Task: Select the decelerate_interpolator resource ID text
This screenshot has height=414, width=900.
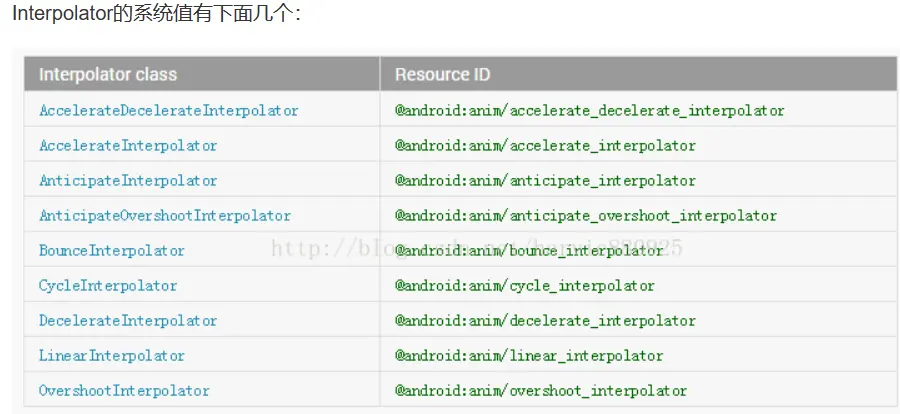Action: [x=545, y=320]
